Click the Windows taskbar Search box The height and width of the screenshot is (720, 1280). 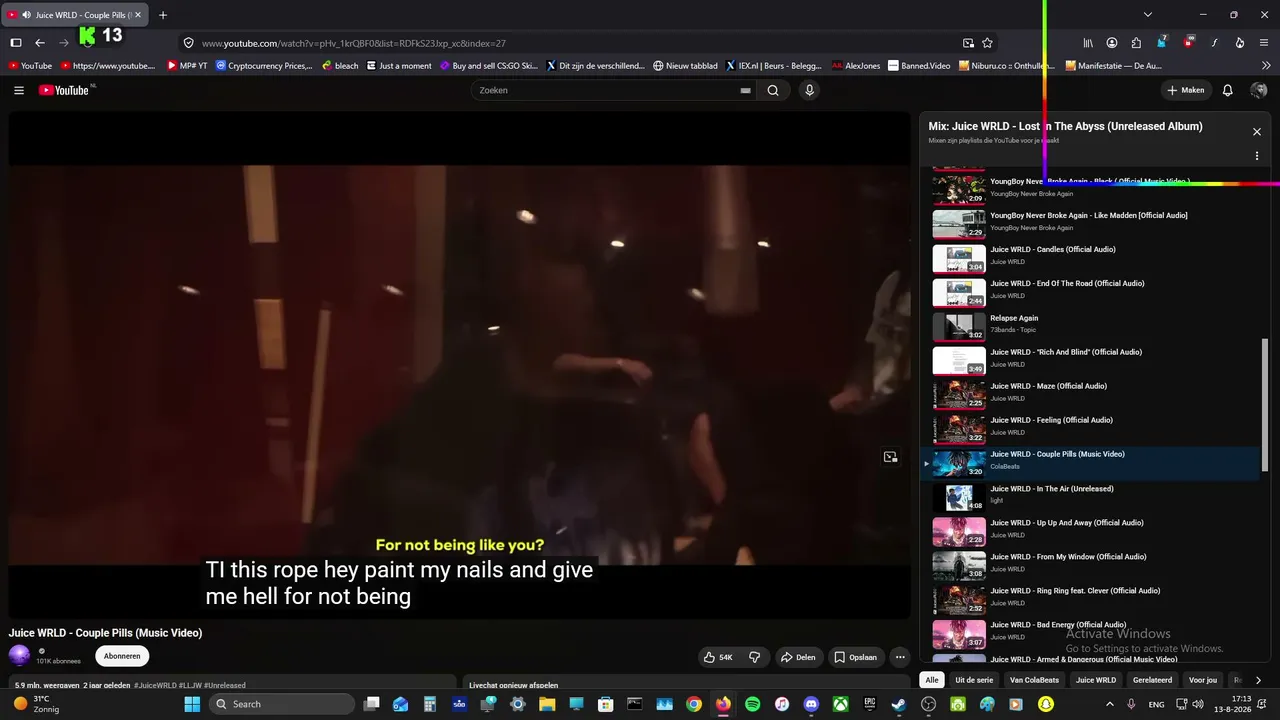click(282, 704)
